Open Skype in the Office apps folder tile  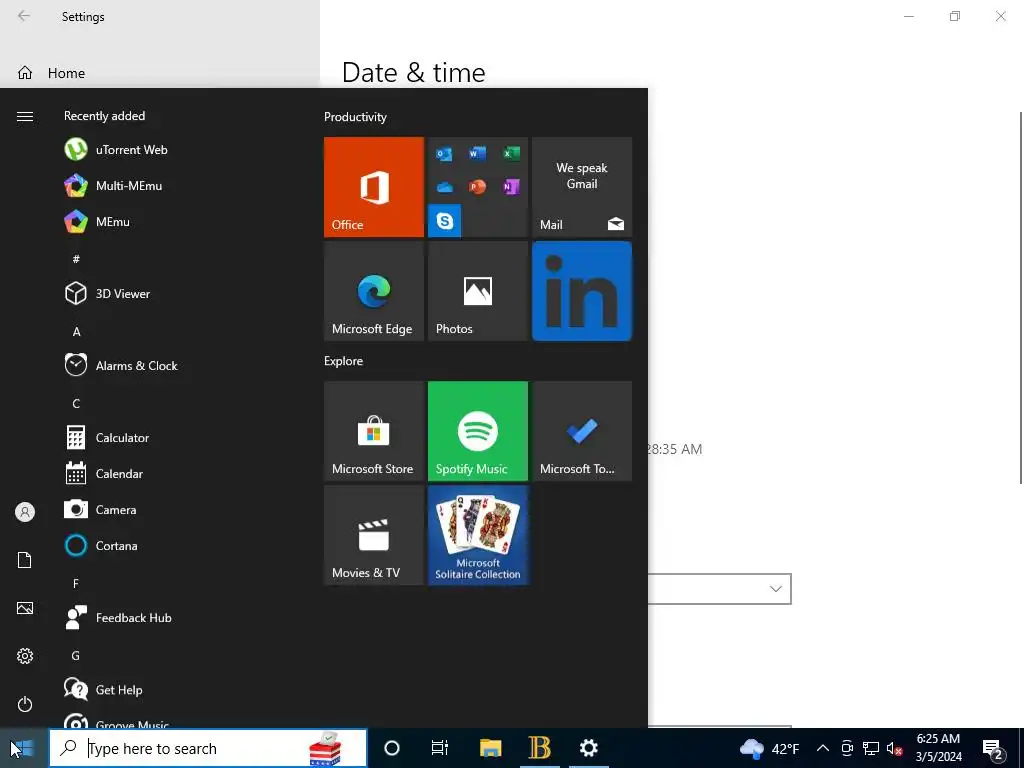[445, 221]
